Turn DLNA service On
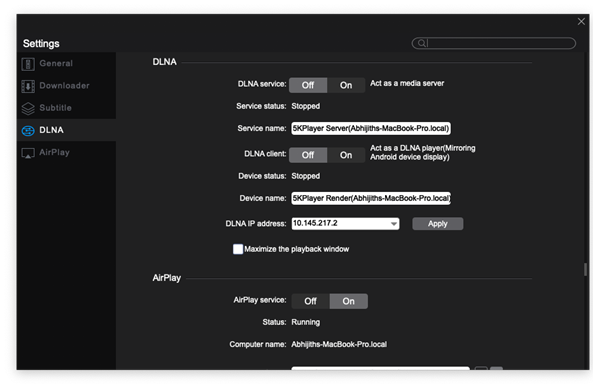 346,85
